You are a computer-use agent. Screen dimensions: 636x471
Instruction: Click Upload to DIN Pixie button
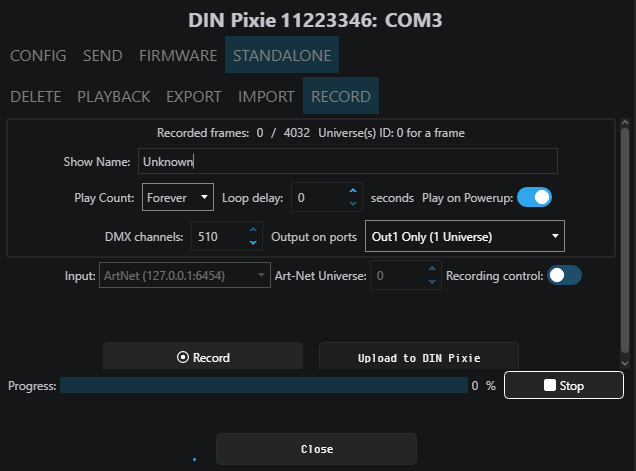click(x=419, y=356)
